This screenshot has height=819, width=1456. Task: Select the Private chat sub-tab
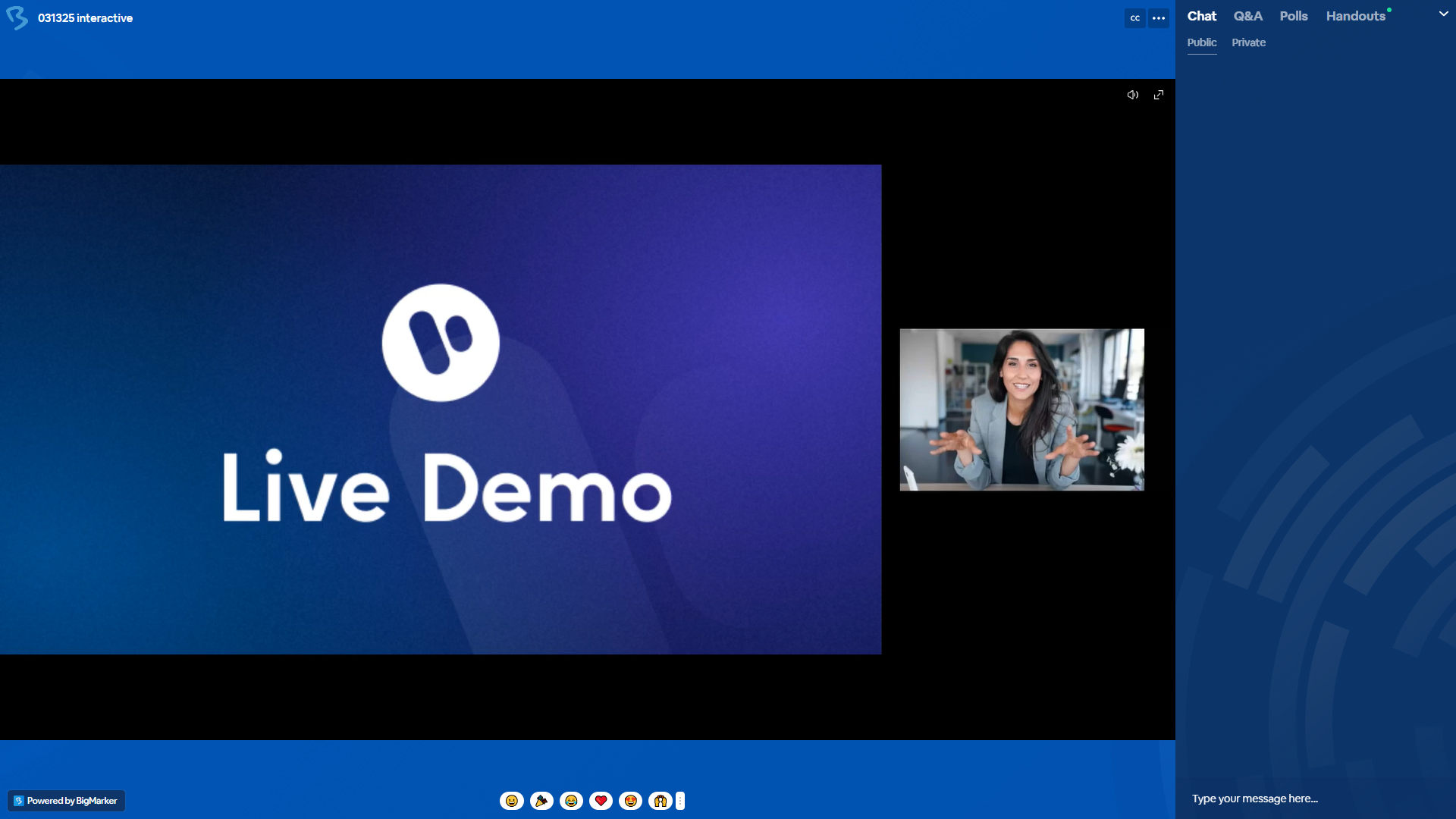tap(1248, 42)
